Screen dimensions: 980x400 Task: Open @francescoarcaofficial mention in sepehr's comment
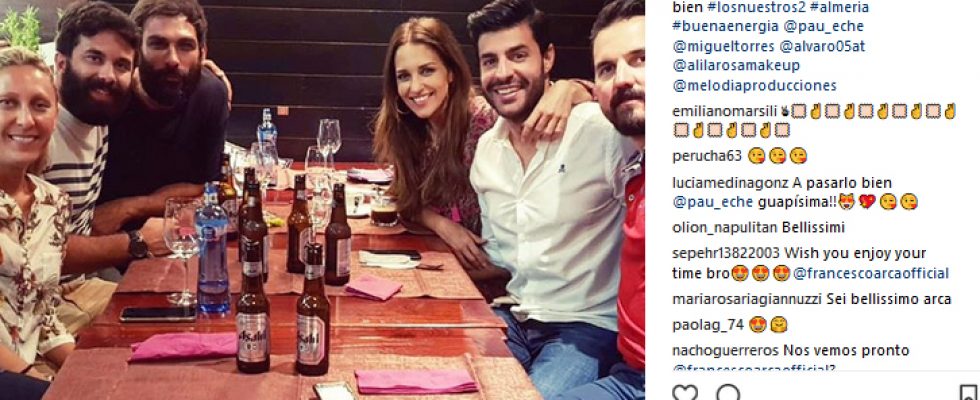[871, 274]
